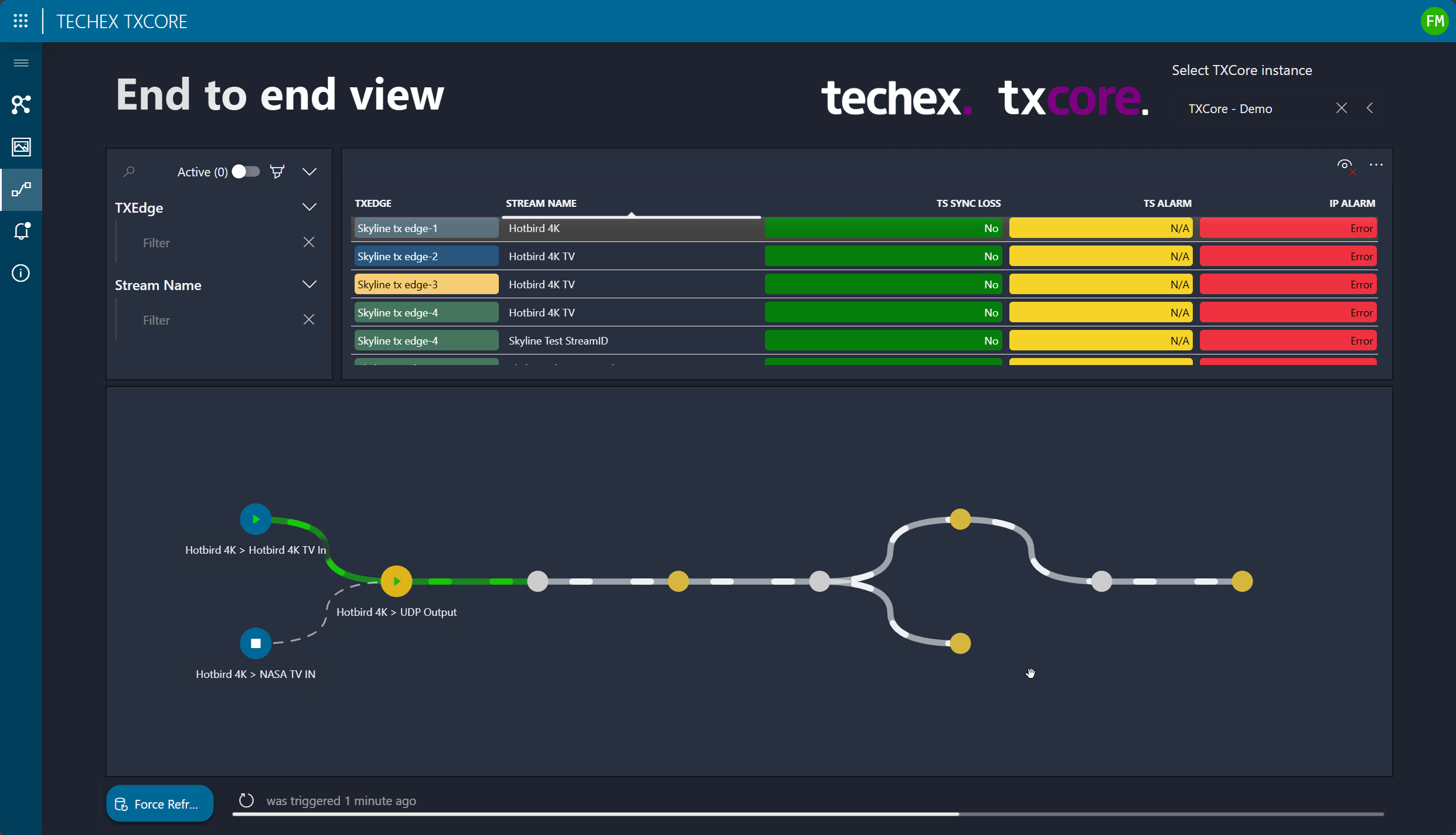Click the Hotbird 4K stream name cell
This screenshot has height=835, width=1456.
(x=632, y=229)
